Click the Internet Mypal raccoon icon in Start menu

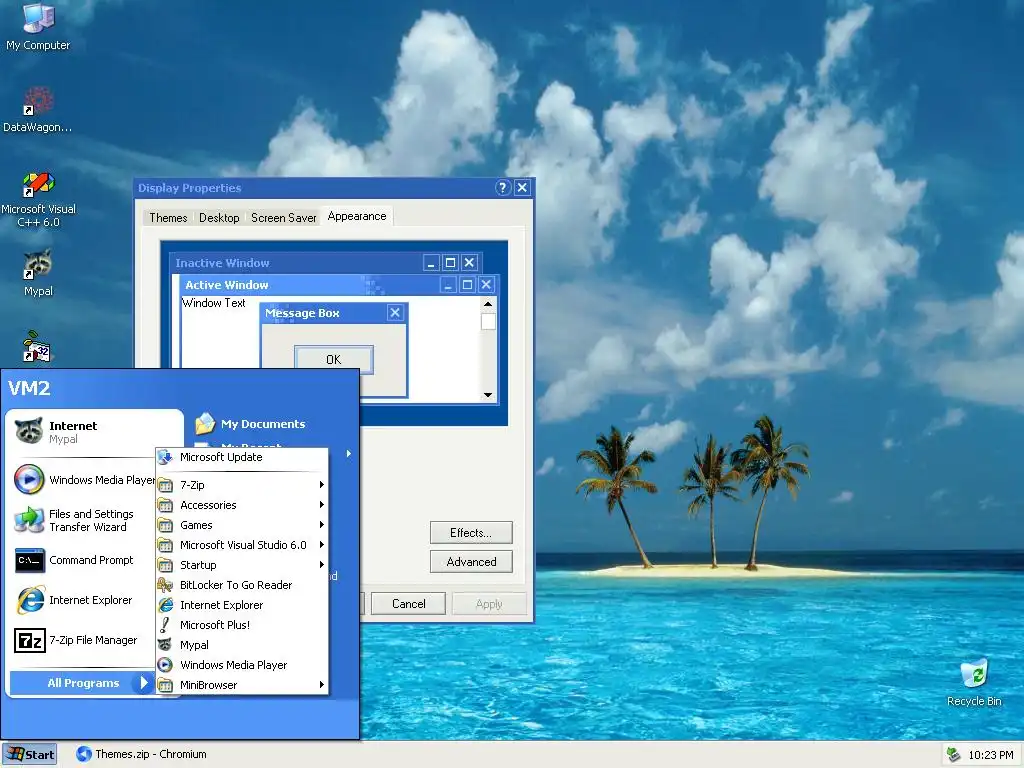click(29, 431)
